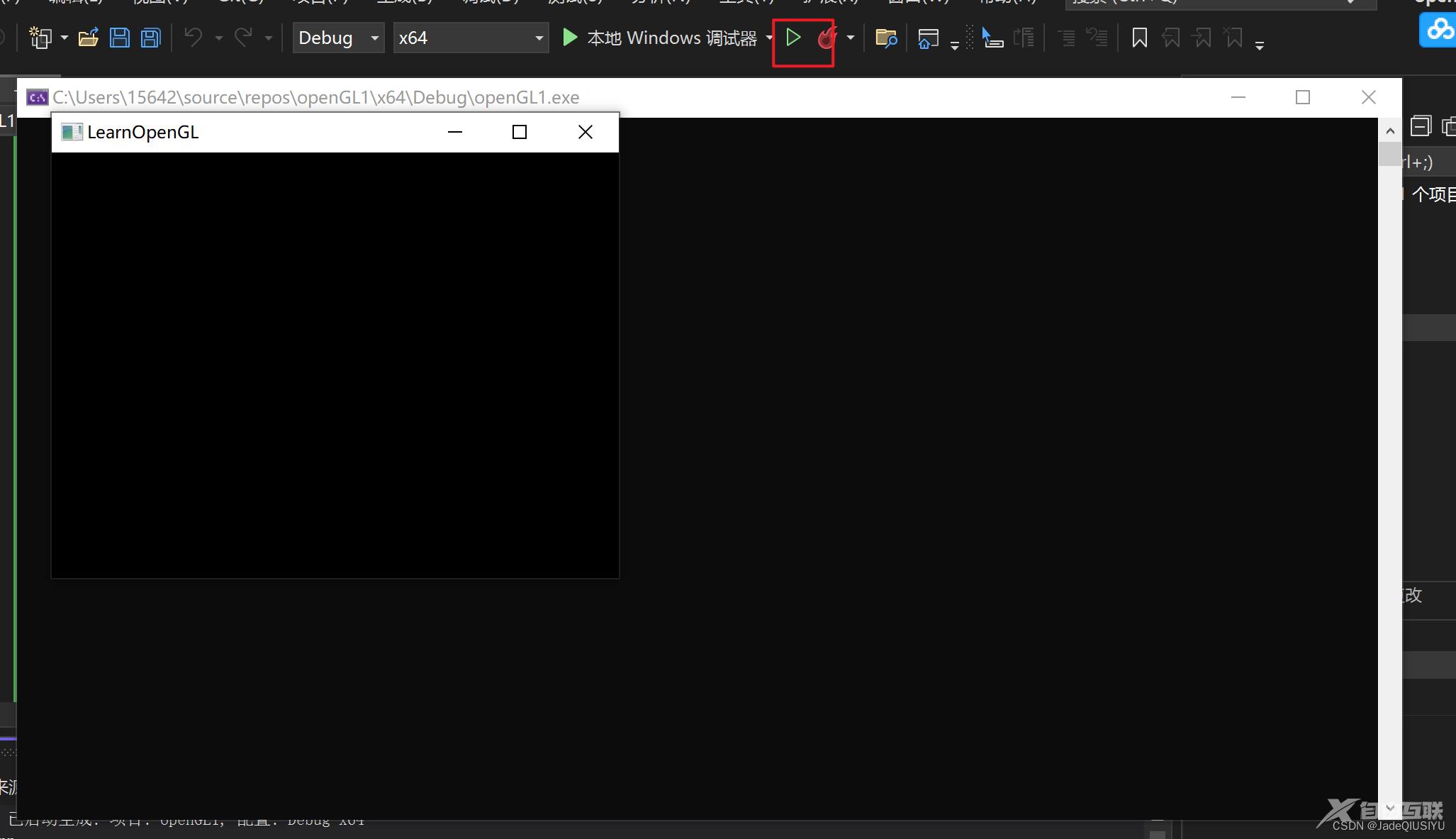Click the Open File folder icon
1456x839 pixels.
[89, 38]
